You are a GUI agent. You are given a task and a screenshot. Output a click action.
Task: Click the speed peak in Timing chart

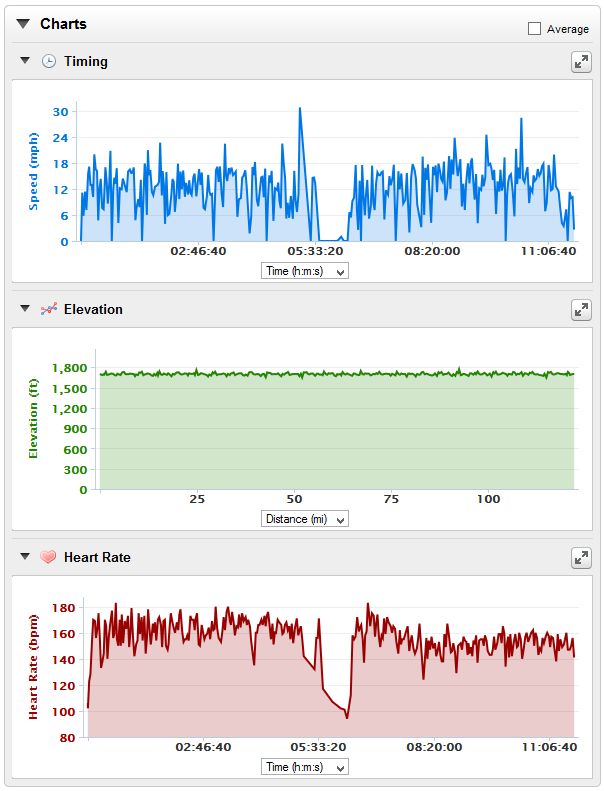(299, 110)
